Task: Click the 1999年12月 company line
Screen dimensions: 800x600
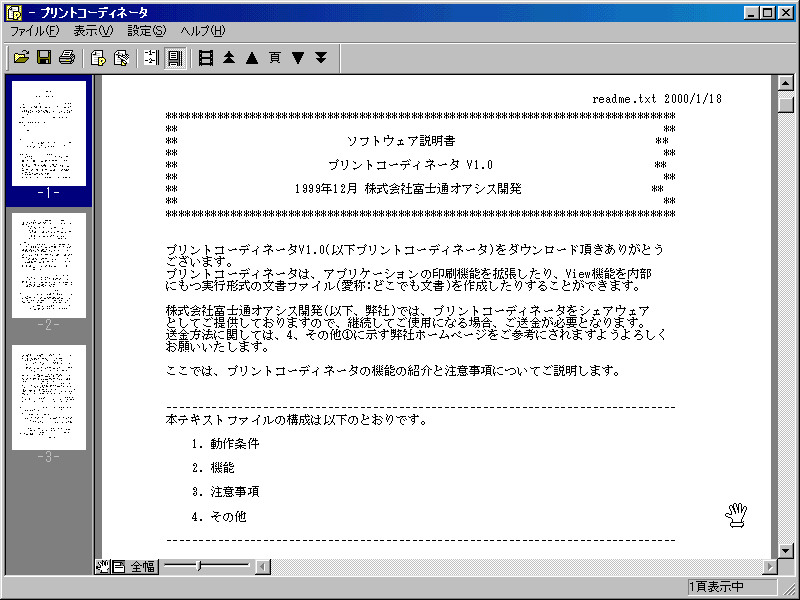Action: (x=408, y=189)
